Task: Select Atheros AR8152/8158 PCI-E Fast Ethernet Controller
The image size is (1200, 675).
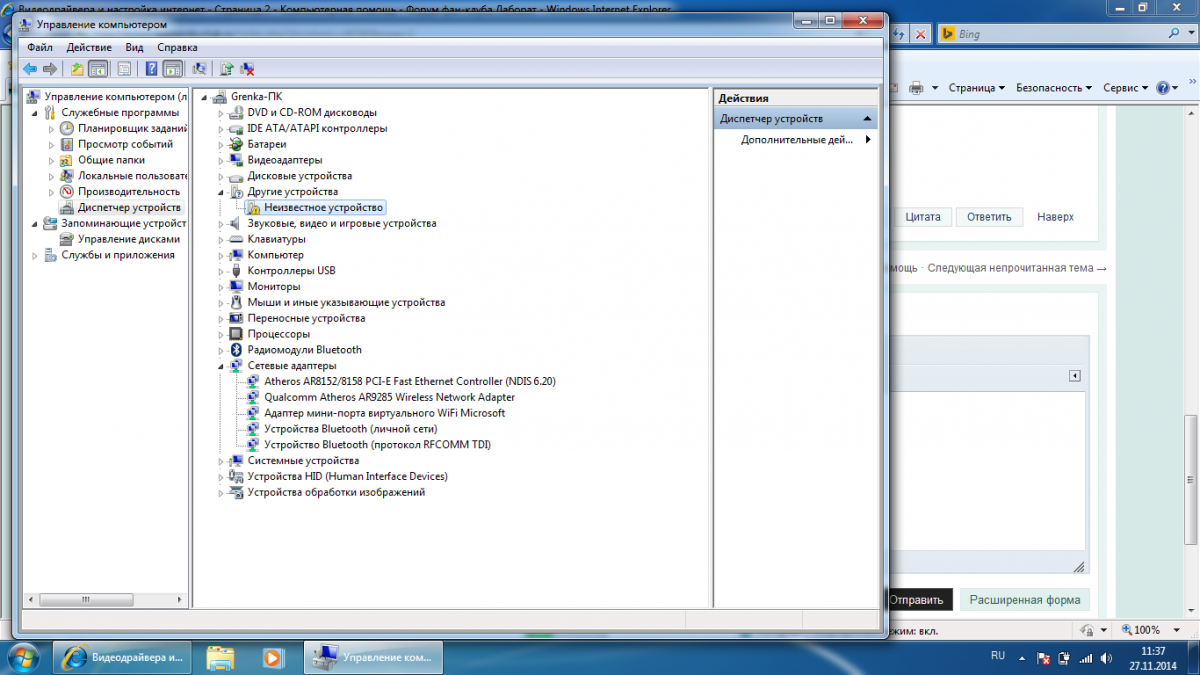Action: 409,381
